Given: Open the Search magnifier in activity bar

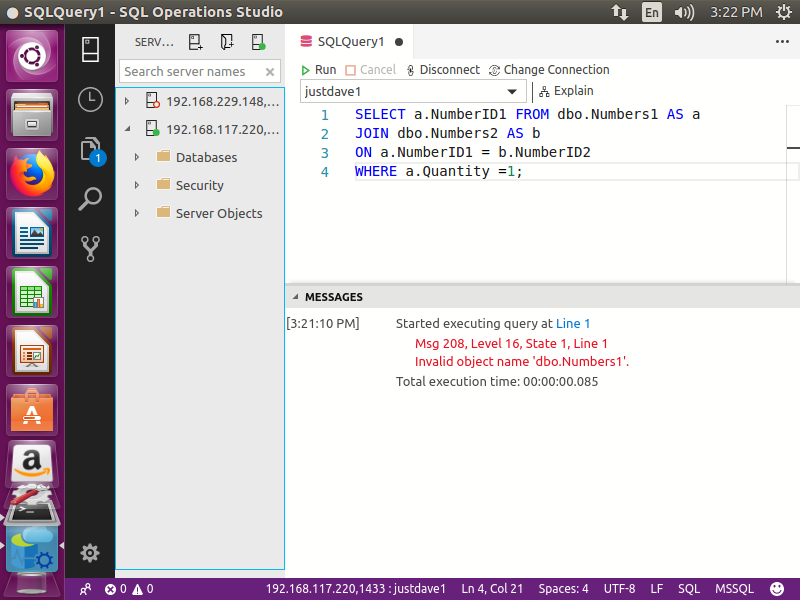Looking at the screenshot, I should click(x=90, y=198).
